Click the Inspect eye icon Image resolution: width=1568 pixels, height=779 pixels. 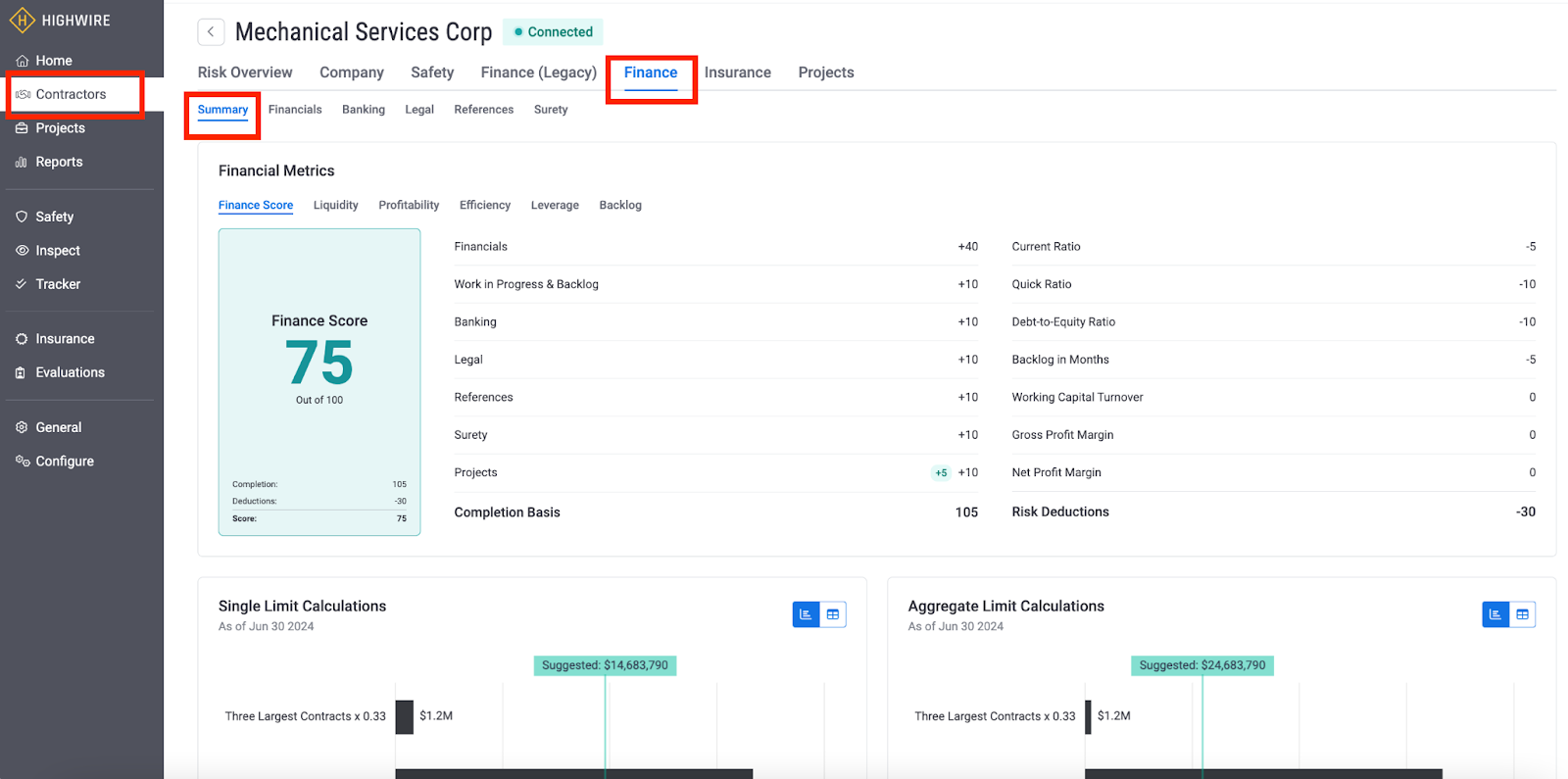click(x=22, y=251)
